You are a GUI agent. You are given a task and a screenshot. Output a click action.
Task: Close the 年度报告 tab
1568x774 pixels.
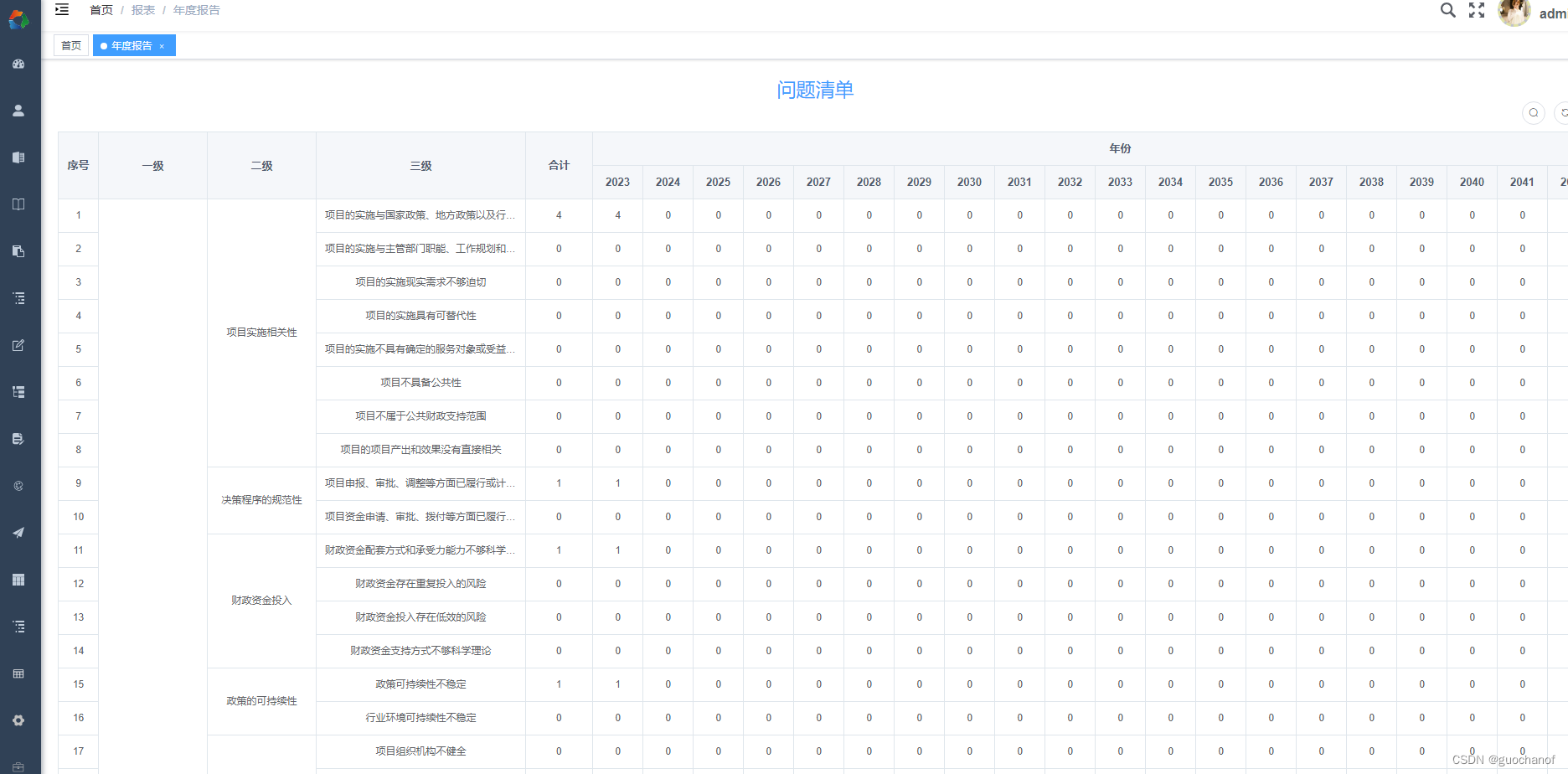pyautogui.click(x=162, y=46)
